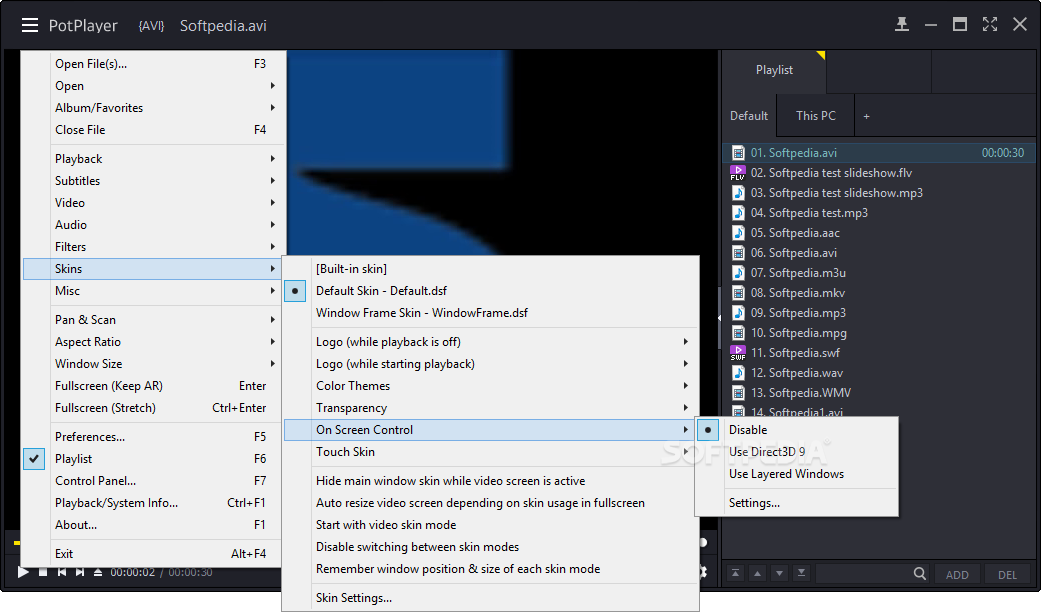Toggle fullscreen with the expand arrows icon
The width and height of the screenshot is (1041, 612).
click(x=990, y=25)
